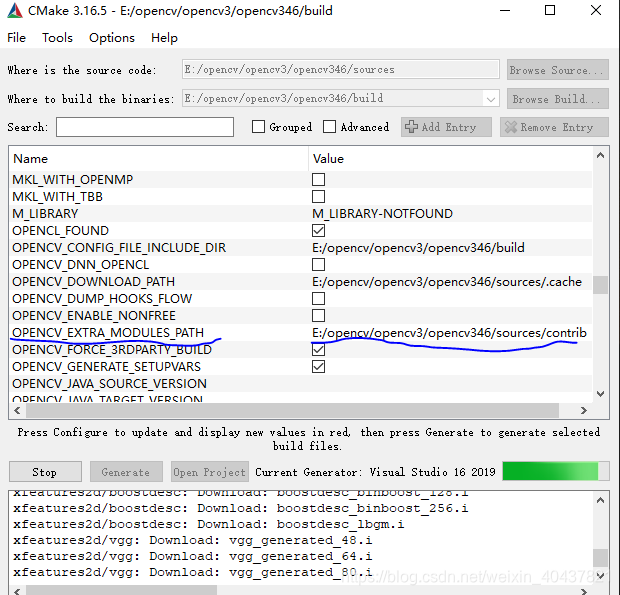Screen dimensions: 620x595
Task: Click the OPENCV_CONFIG_FILE_INCLUDE_DIR build path value
Action: click(418, 247)
